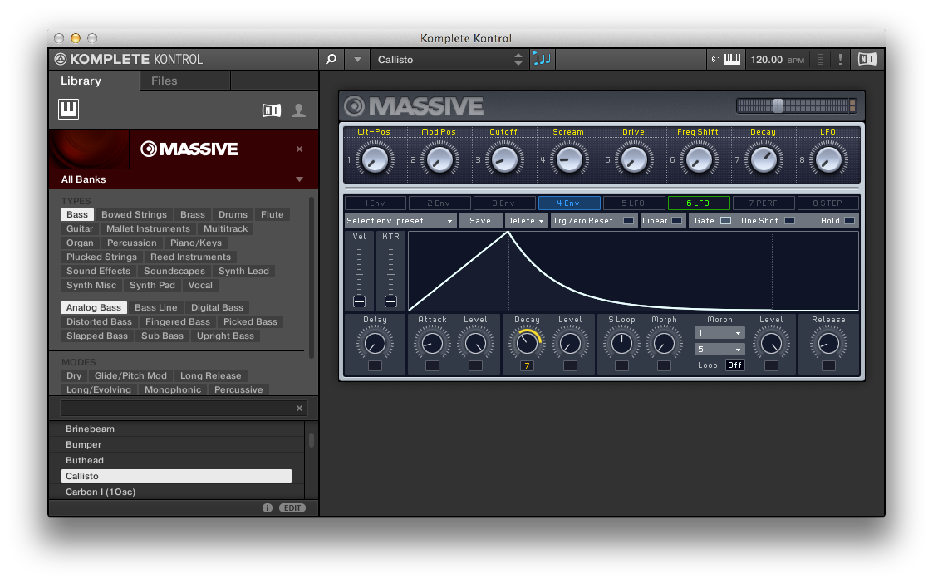Click the envelope Delay knob
Image resolution: width=933 pixels, height=583 pixels.
(375, 343)
